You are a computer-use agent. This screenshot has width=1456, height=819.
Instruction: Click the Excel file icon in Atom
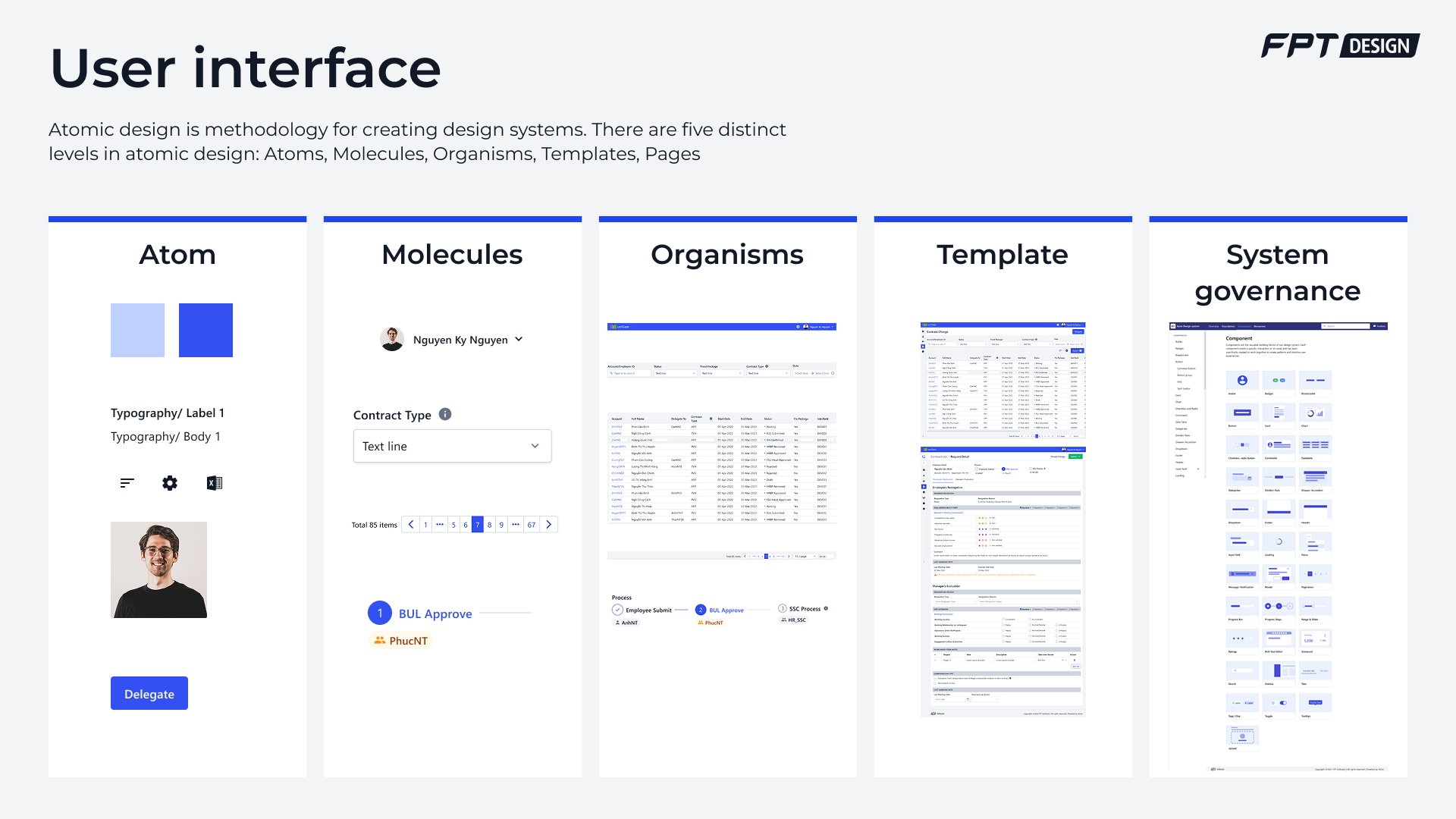[x=215, y=483]
